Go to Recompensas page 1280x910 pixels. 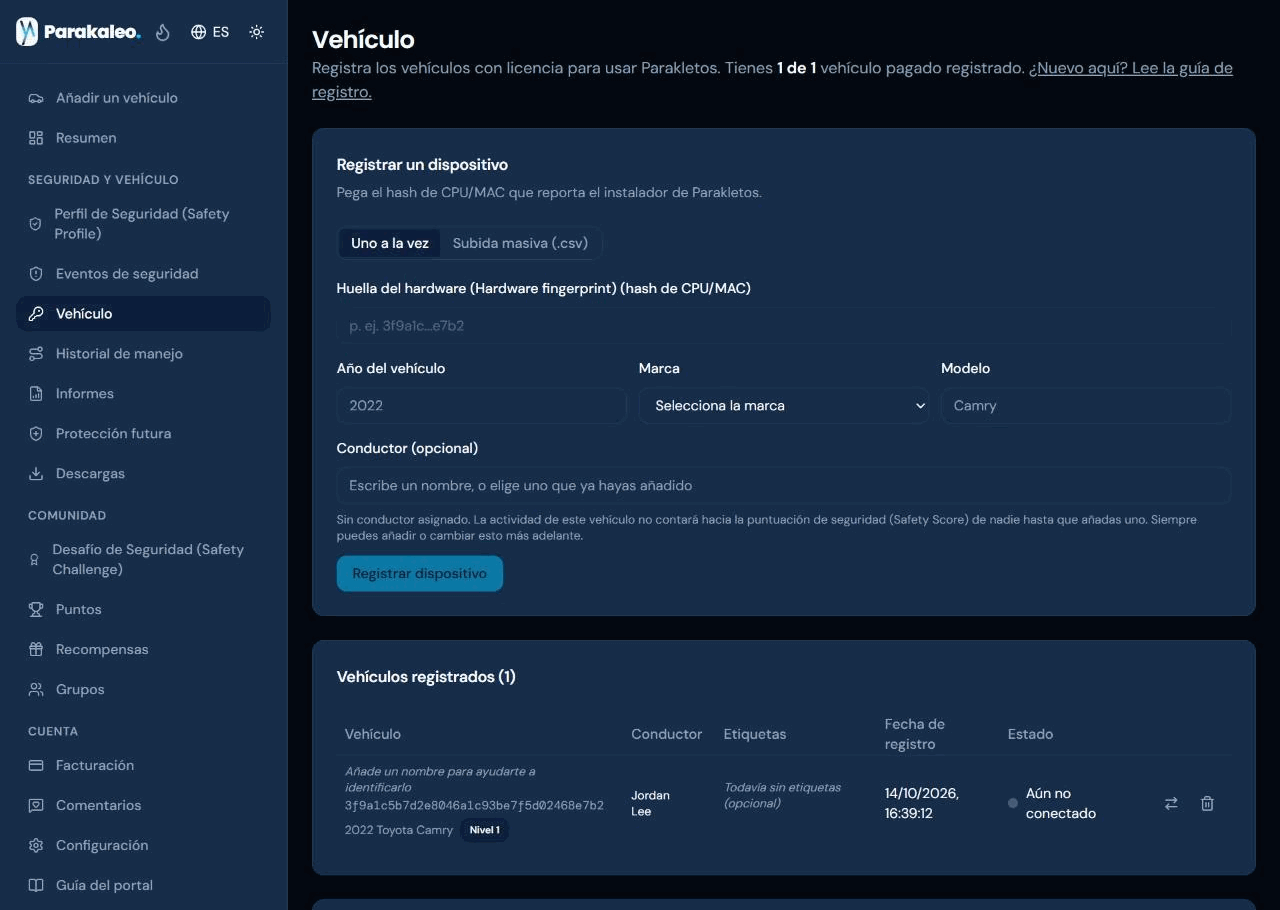pyautogui.click(x=143, y=650)
